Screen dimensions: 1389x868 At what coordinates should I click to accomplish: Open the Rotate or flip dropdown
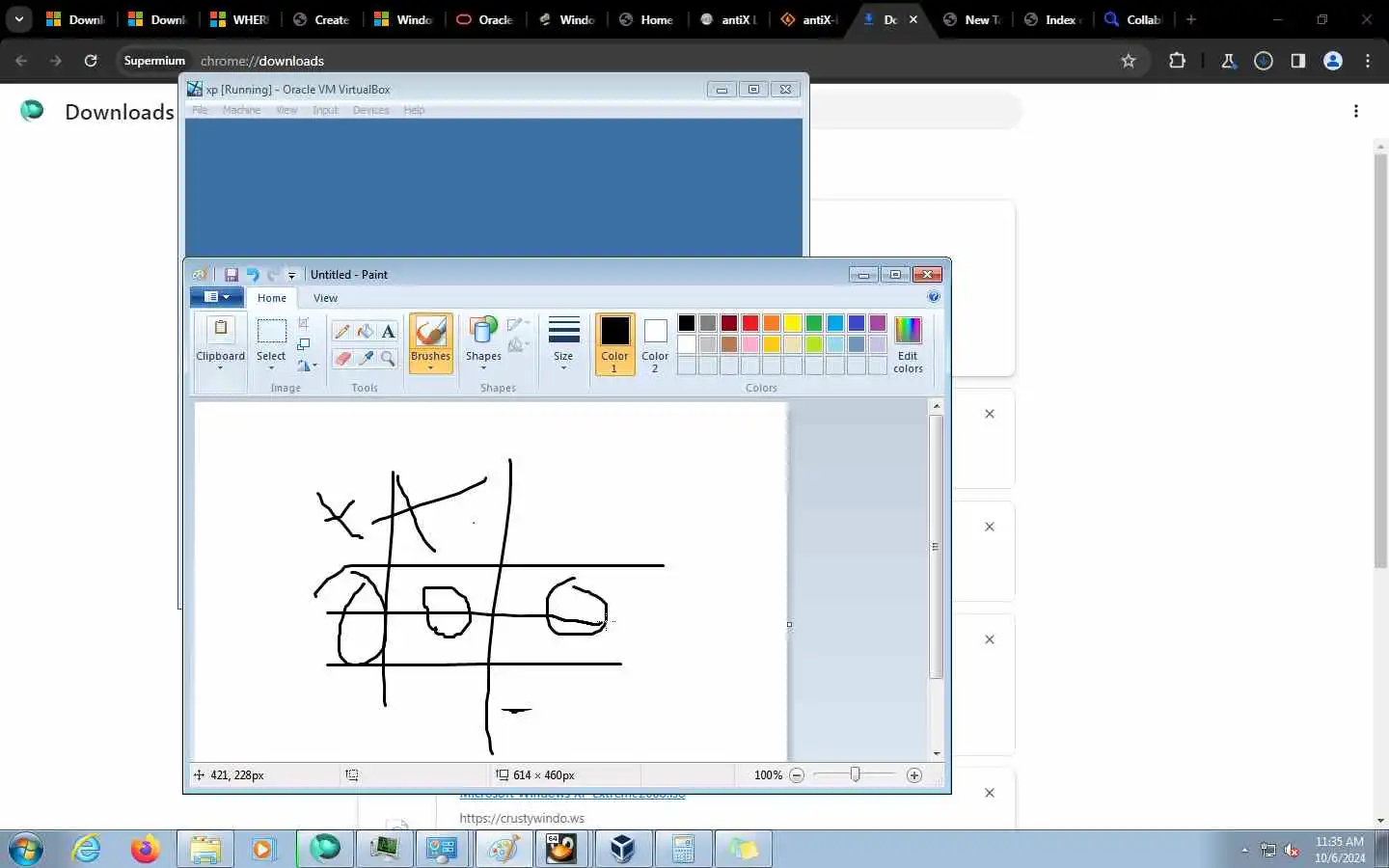[x=308, y=366]
